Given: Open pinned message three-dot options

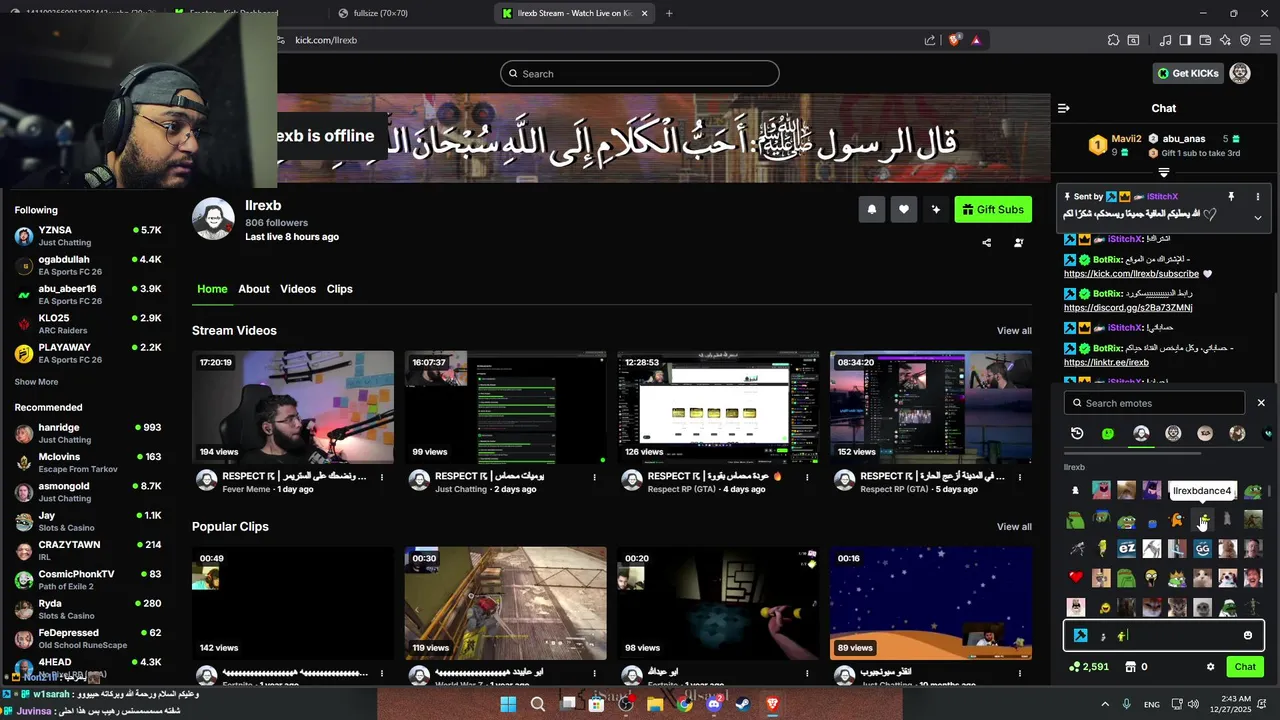Looking at the screenshot, I should point(1258,197).
